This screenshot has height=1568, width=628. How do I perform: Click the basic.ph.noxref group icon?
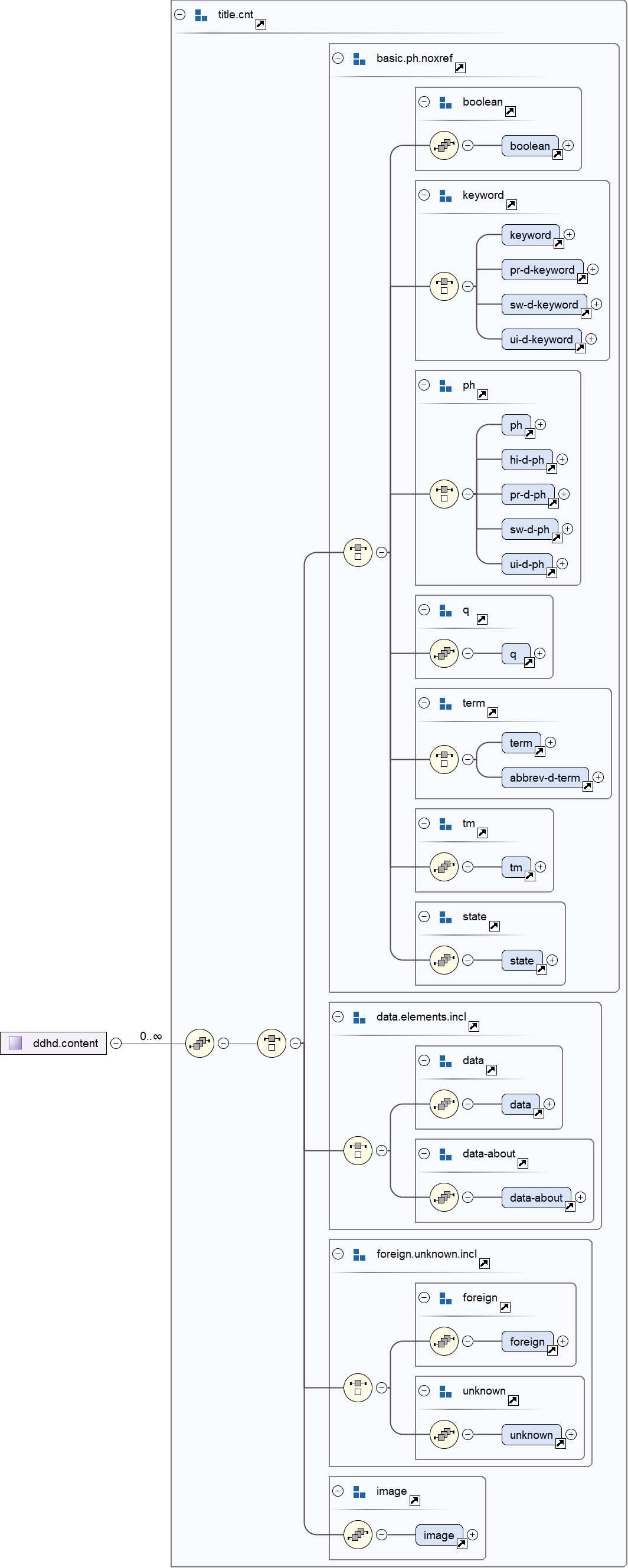click(359, 59)
